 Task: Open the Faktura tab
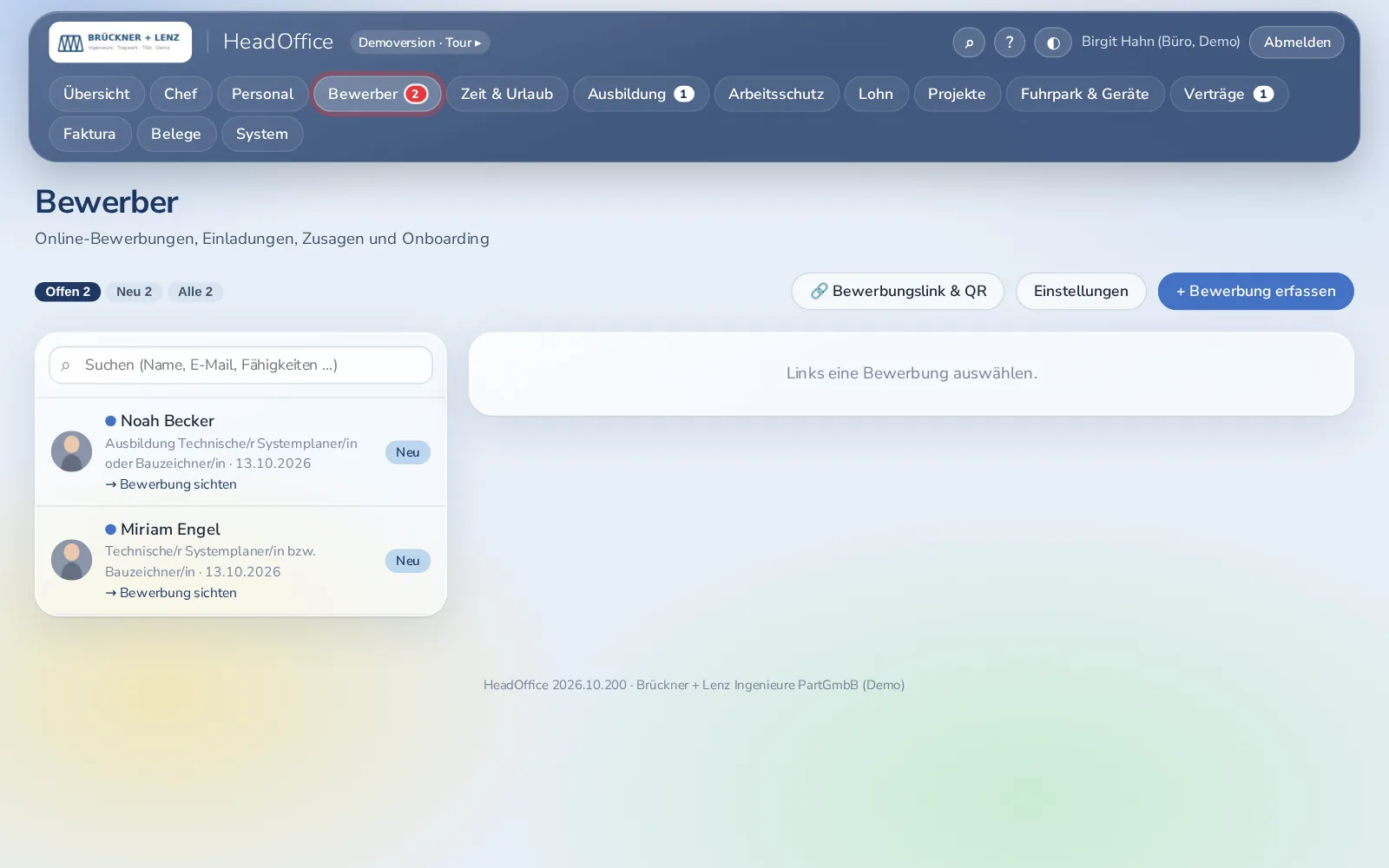tap(89, 134)
